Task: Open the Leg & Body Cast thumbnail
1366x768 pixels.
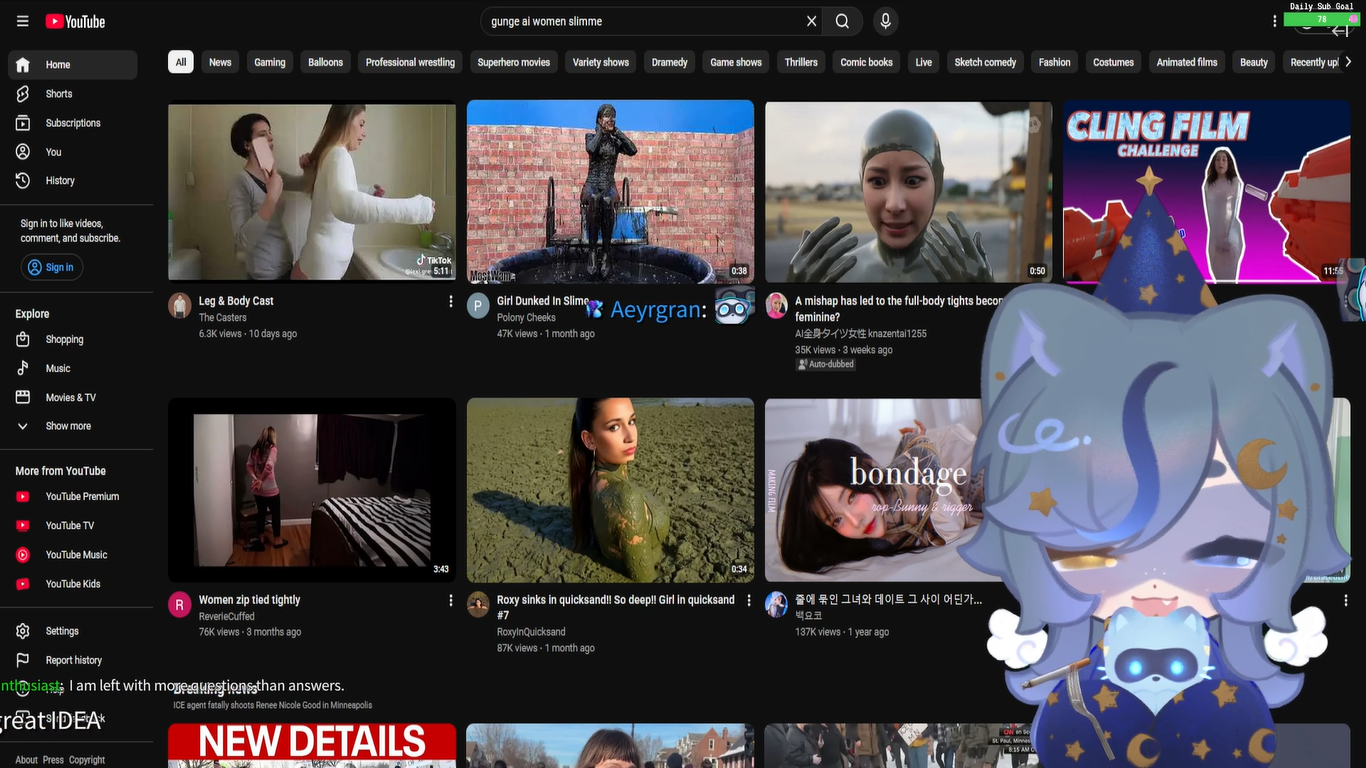Action: [312, 191]
